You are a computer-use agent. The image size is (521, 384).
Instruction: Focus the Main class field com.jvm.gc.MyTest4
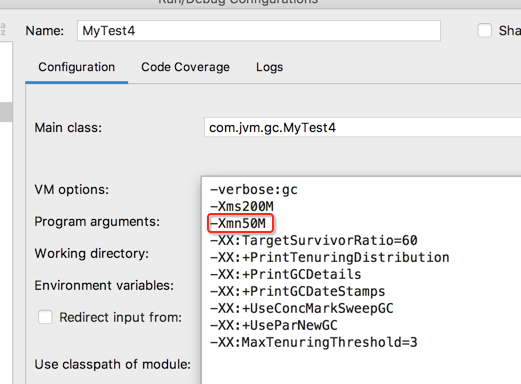362,127
